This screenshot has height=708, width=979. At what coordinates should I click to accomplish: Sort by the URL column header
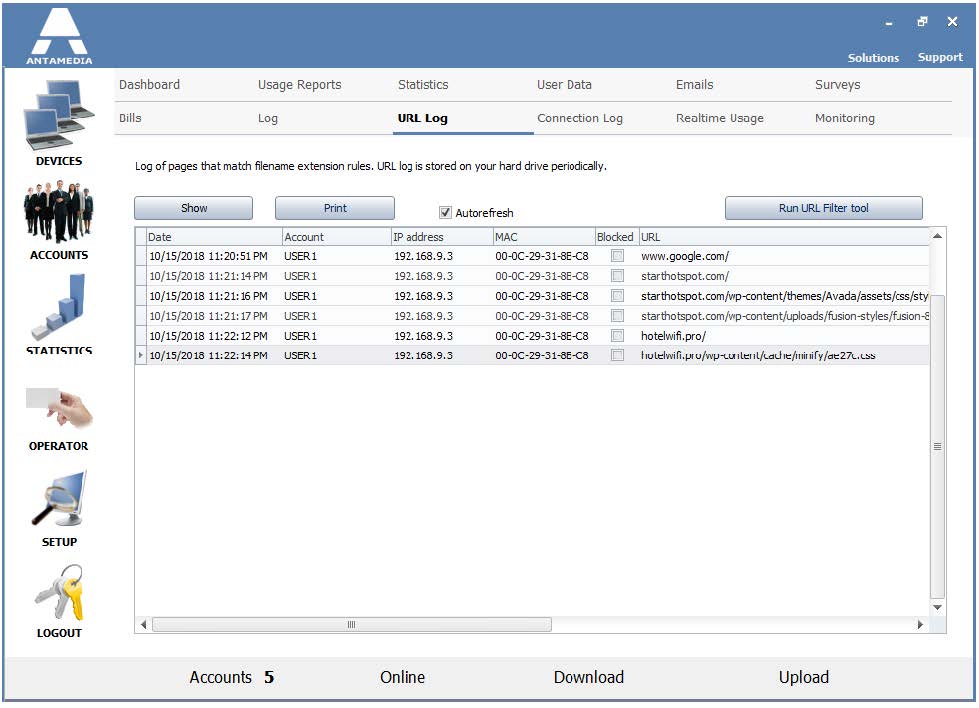pos(783,237)
